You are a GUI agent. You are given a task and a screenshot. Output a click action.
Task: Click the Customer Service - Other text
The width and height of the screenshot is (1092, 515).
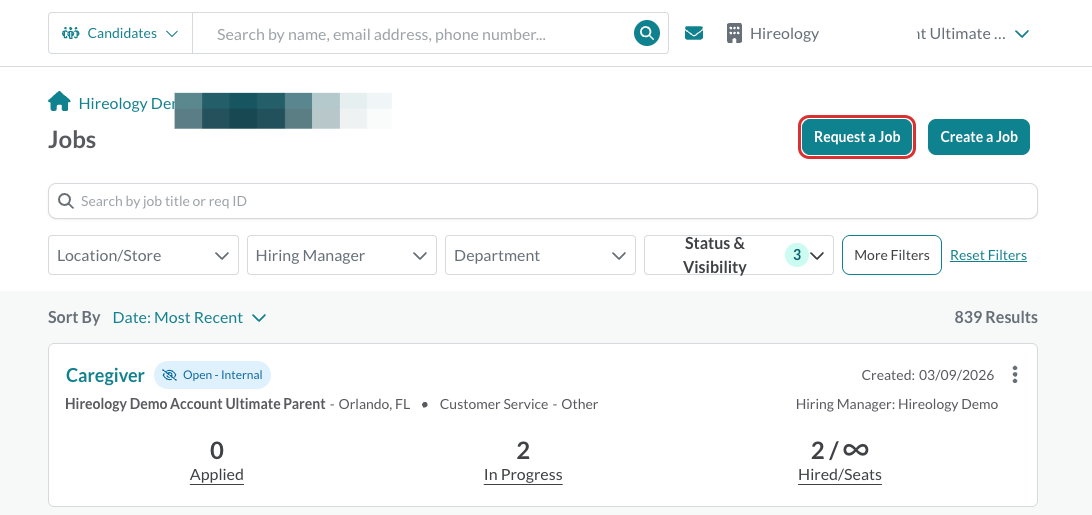(519, 404)
